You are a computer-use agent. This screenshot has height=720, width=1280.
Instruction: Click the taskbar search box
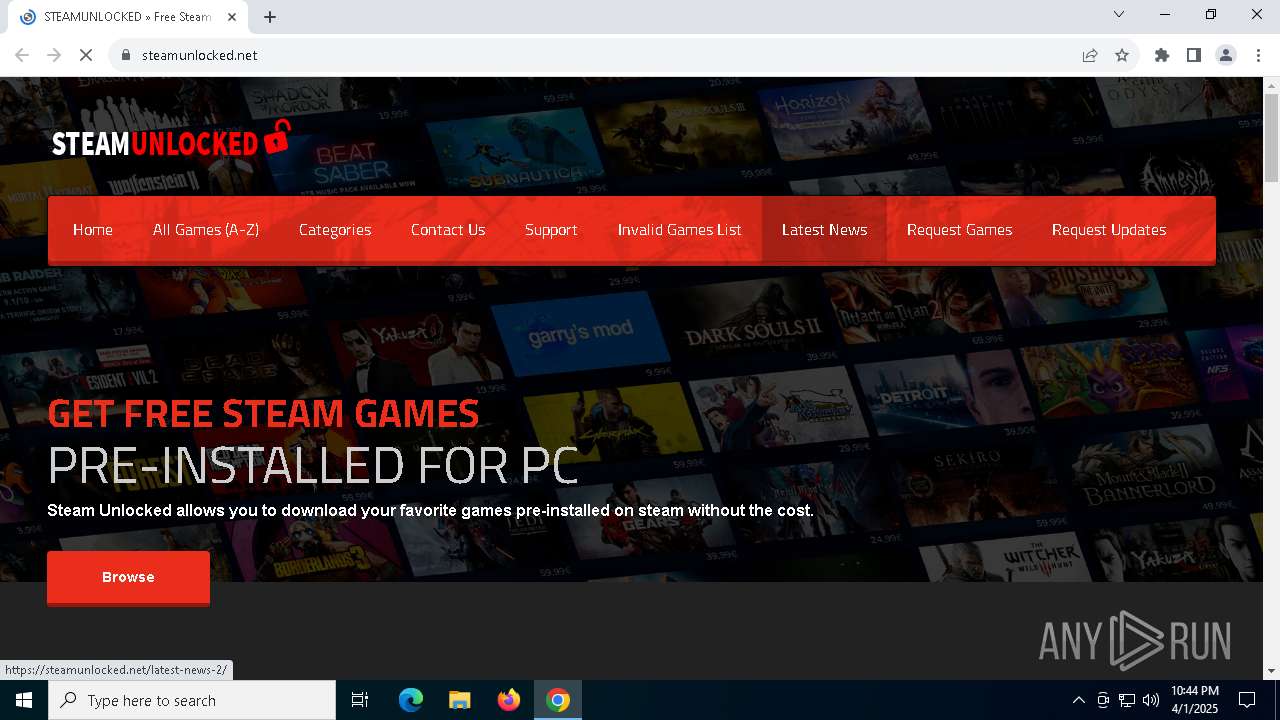(192, 700)
